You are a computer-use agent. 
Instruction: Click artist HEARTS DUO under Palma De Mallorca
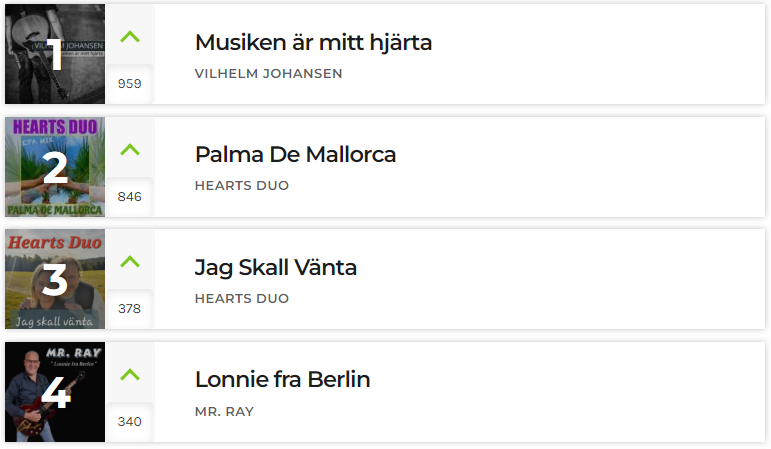pyautogui.click(x=242, y=186)
